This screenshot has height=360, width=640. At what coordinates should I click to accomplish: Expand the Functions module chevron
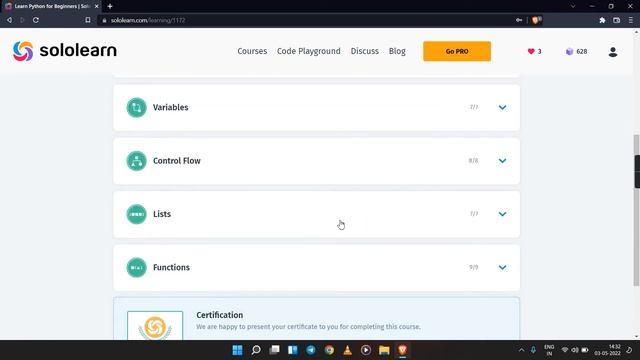click(x=502, y=267)
